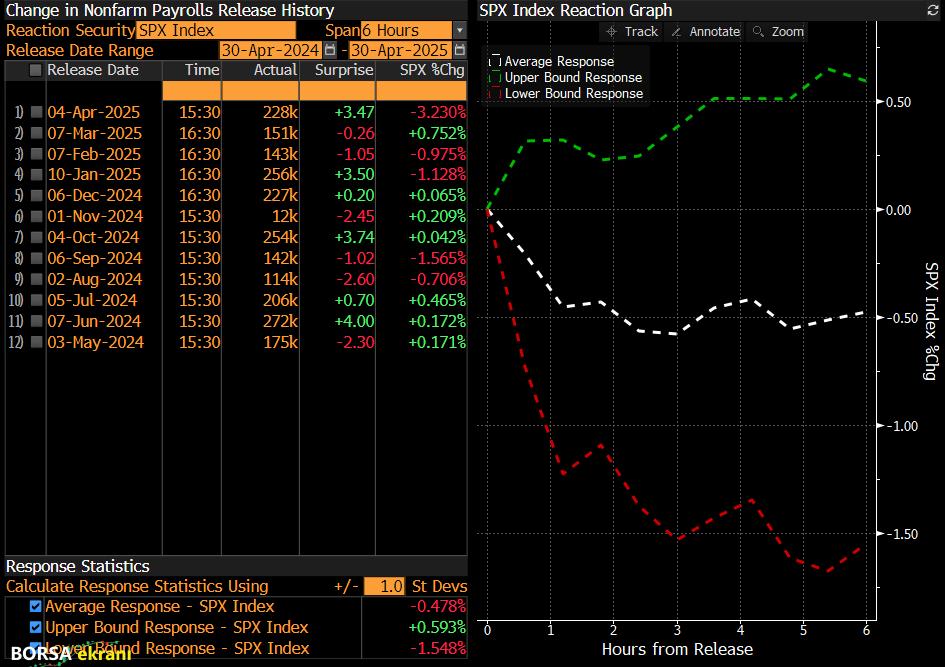945x667 pixels.
Task: Click Average Response legend marker
Action: coord(495,61)
